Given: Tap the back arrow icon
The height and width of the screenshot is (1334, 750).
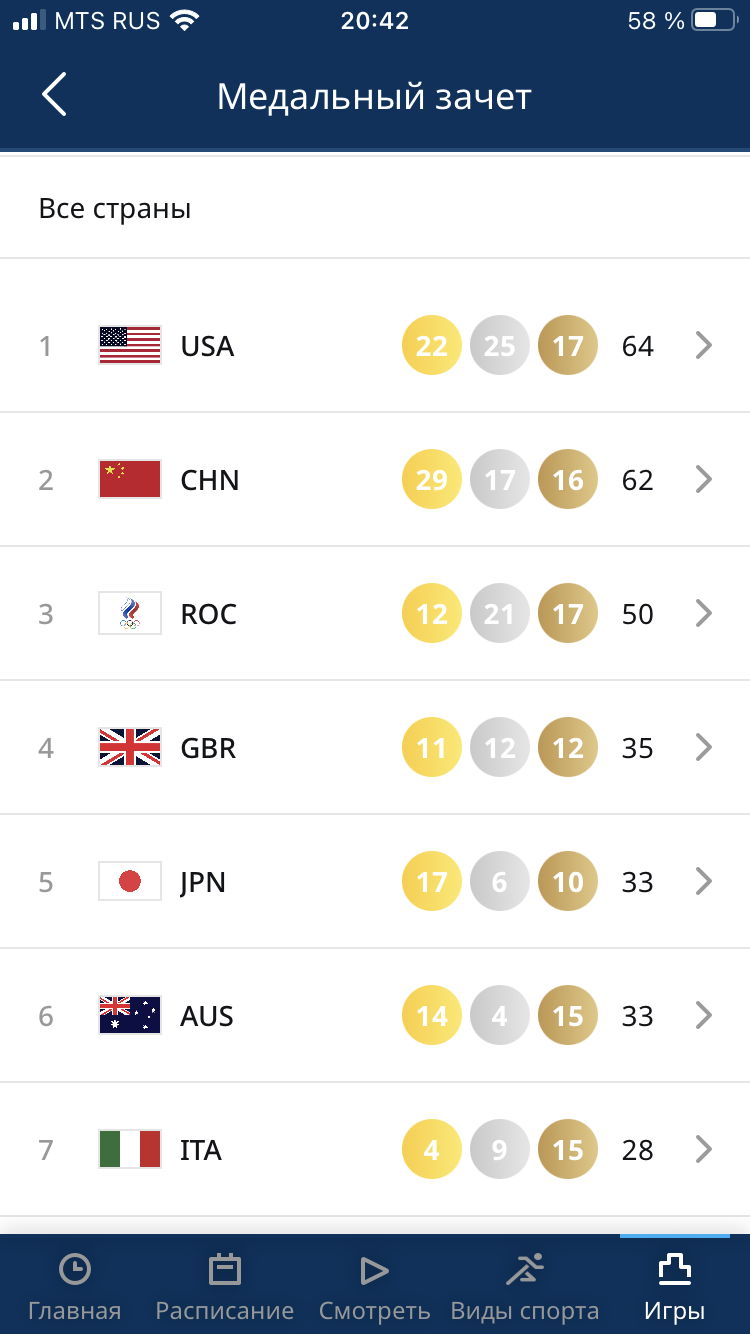Looking at the screenshot, I should 54,95.
